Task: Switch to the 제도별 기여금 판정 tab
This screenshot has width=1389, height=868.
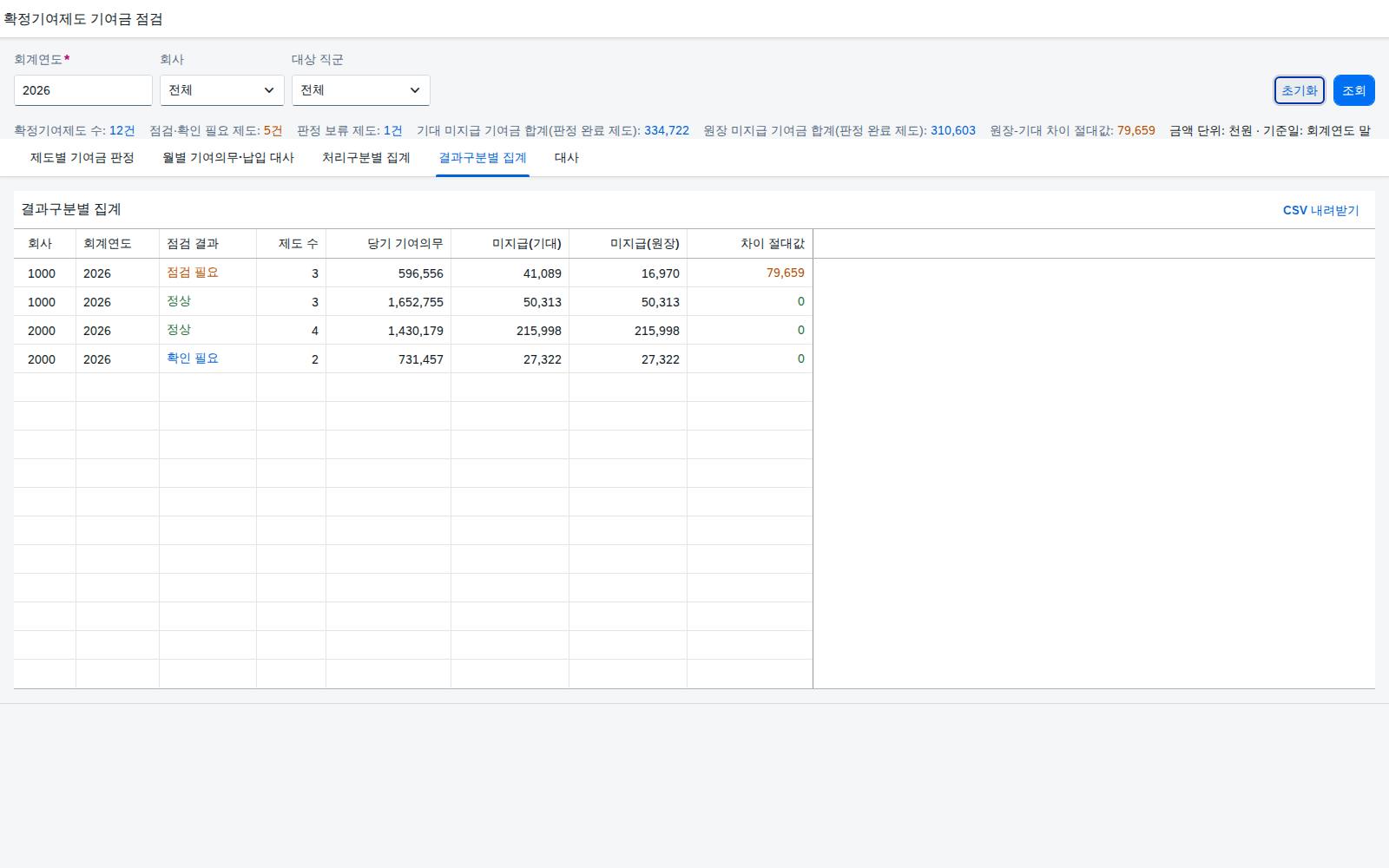Action: tap(82, 158)
